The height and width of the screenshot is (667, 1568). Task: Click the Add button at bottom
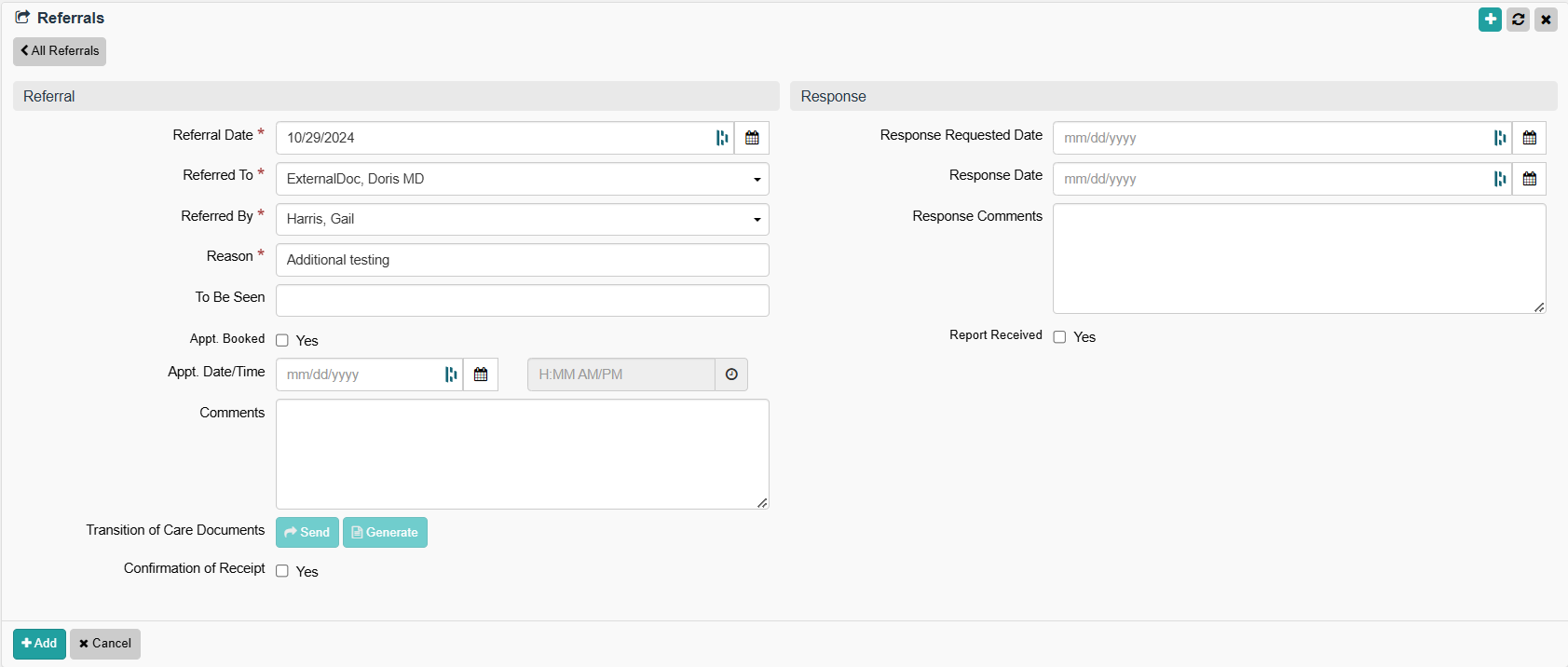click(x=39, y=644)
